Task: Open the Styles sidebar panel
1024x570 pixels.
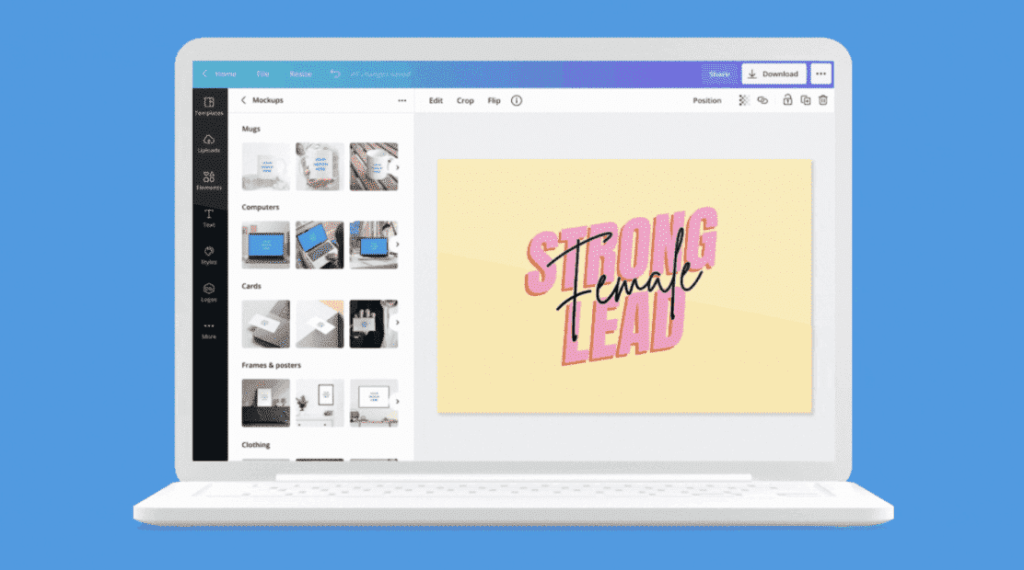Action: [209, 255]
